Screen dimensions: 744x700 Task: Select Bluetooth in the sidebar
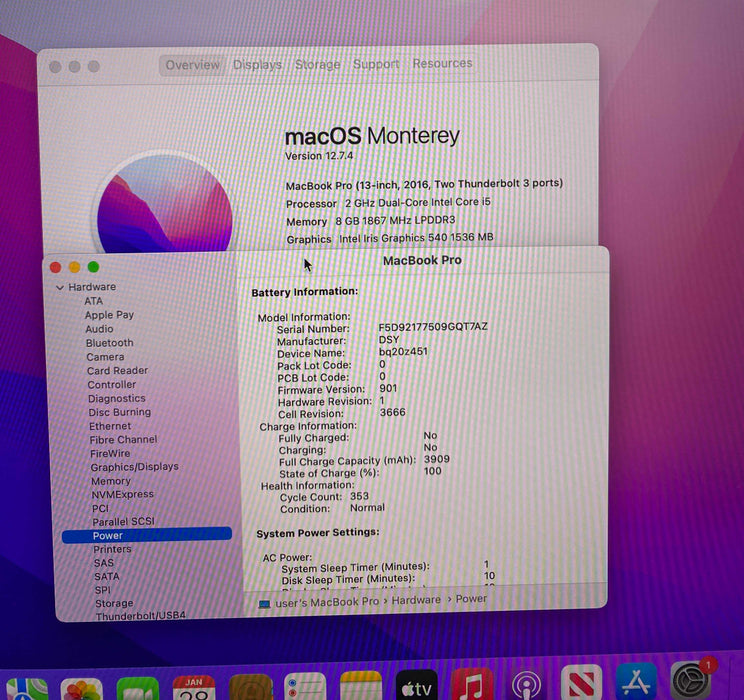tap(110, 343)
